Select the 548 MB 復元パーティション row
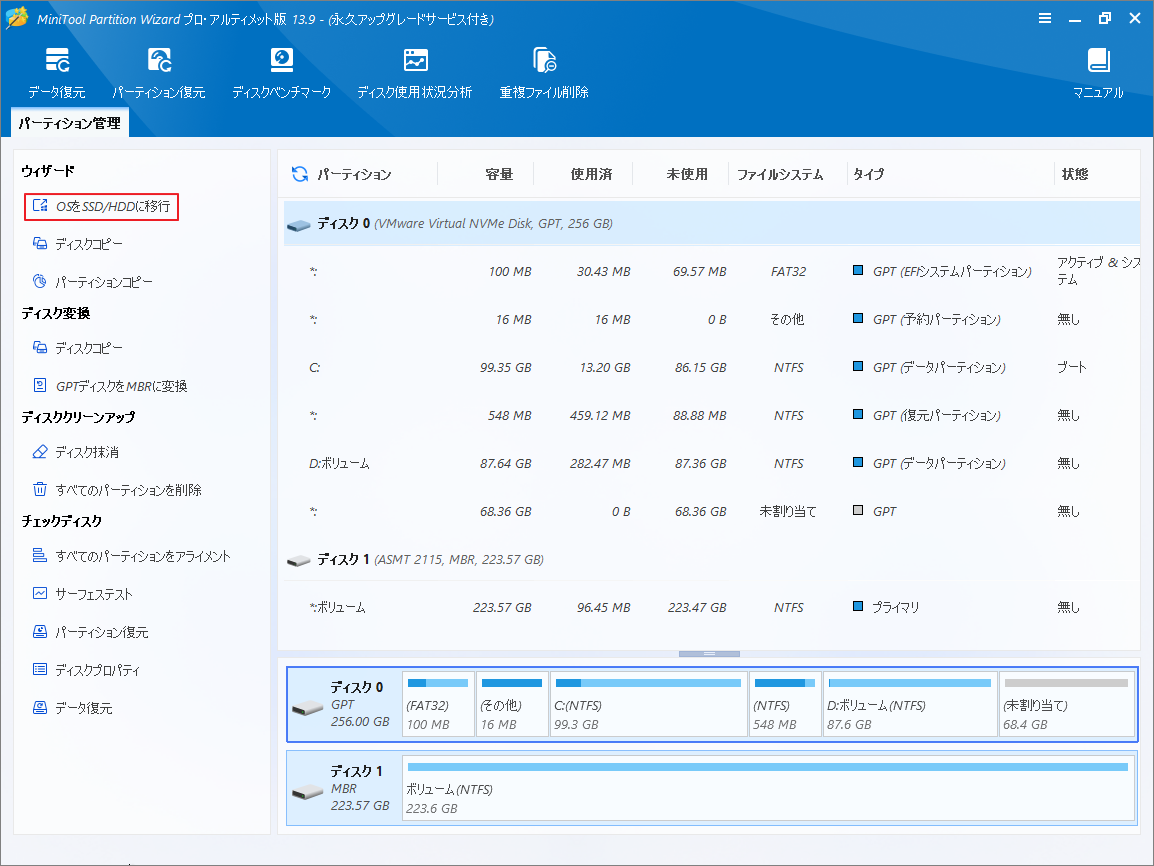This screenshot has width=1154, height=866. click(x=712, y=416)
